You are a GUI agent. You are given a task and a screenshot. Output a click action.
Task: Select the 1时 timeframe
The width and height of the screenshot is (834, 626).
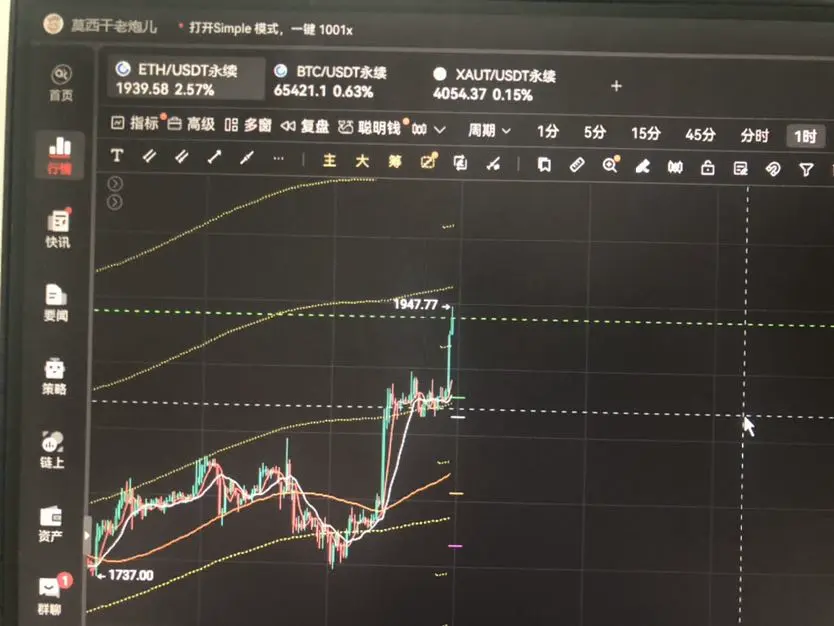tap(805, 137)
